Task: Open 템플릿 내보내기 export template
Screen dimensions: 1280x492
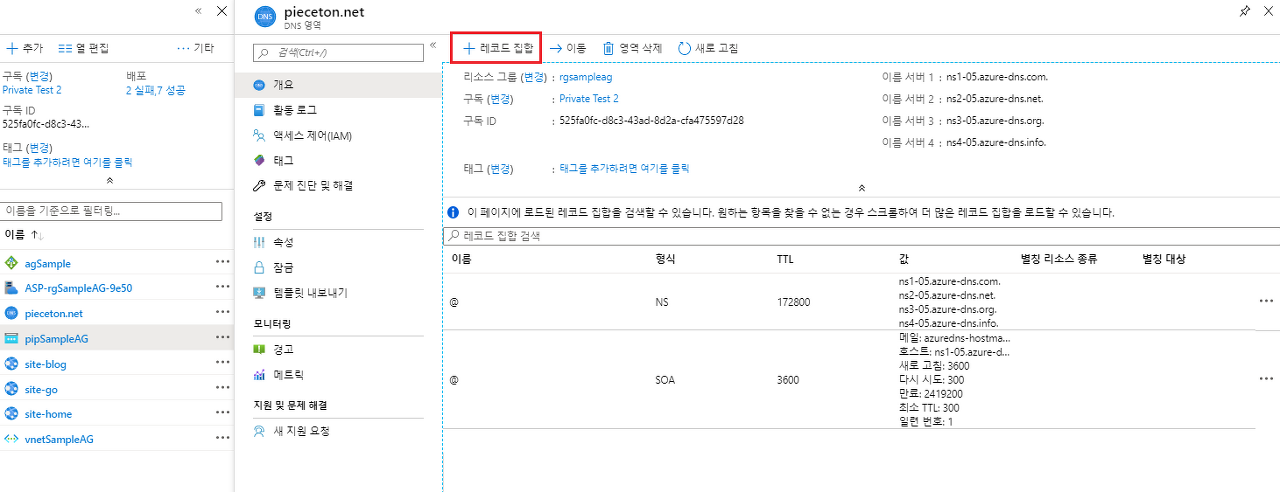Action: click(x=340, y=293)
